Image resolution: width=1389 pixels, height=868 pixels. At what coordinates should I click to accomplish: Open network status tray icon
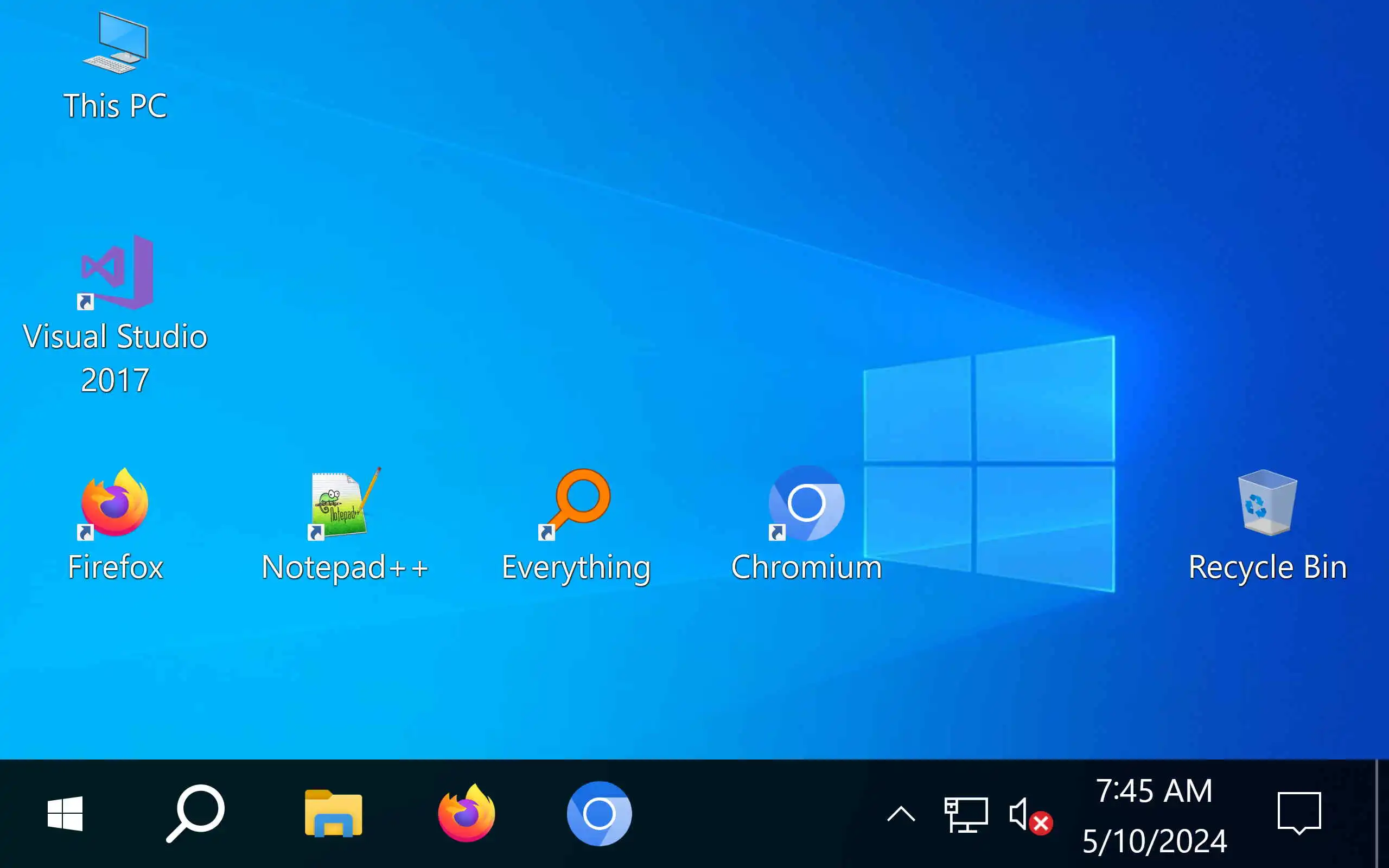(966, 814)
